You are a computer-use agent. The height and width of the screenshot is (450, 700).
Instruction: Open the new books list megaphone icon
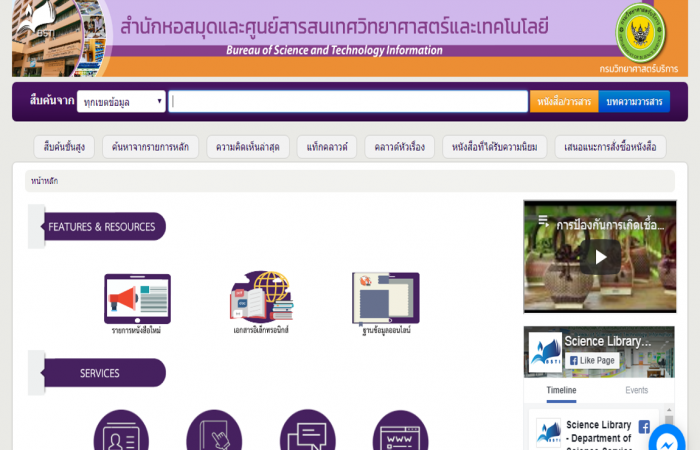pyautogui.click(x=138, y=298)
